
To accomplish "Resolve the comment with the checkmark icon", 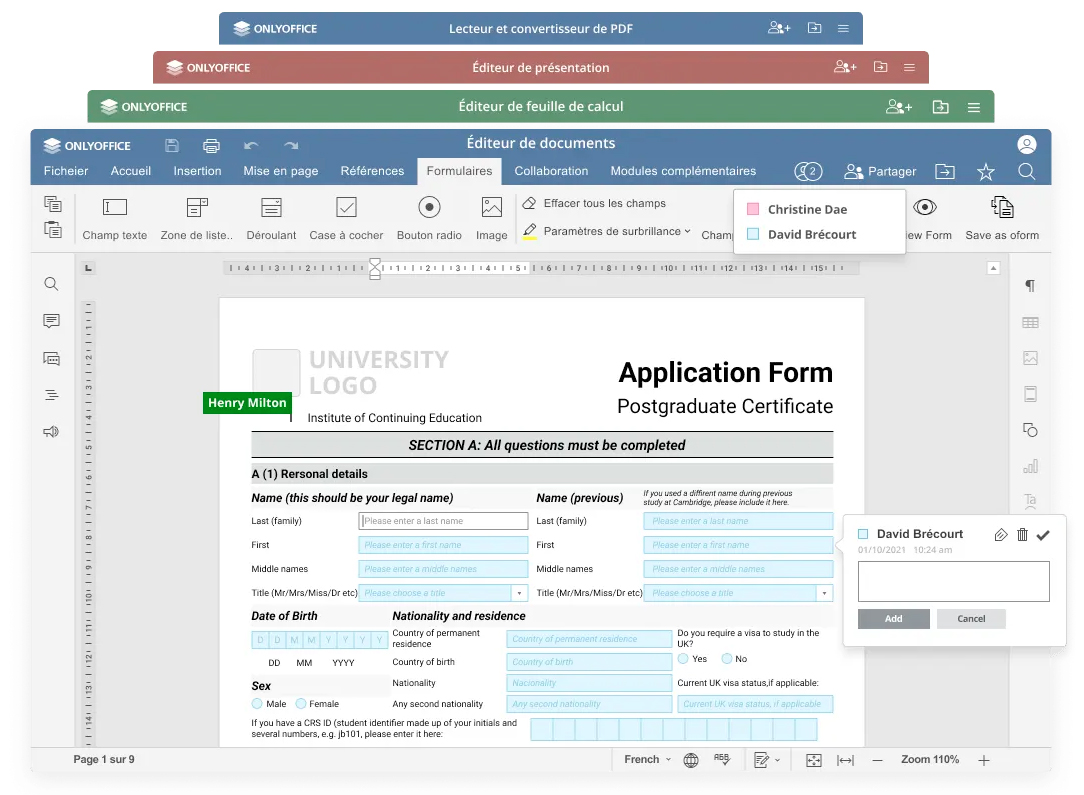I will (1043, 534).
